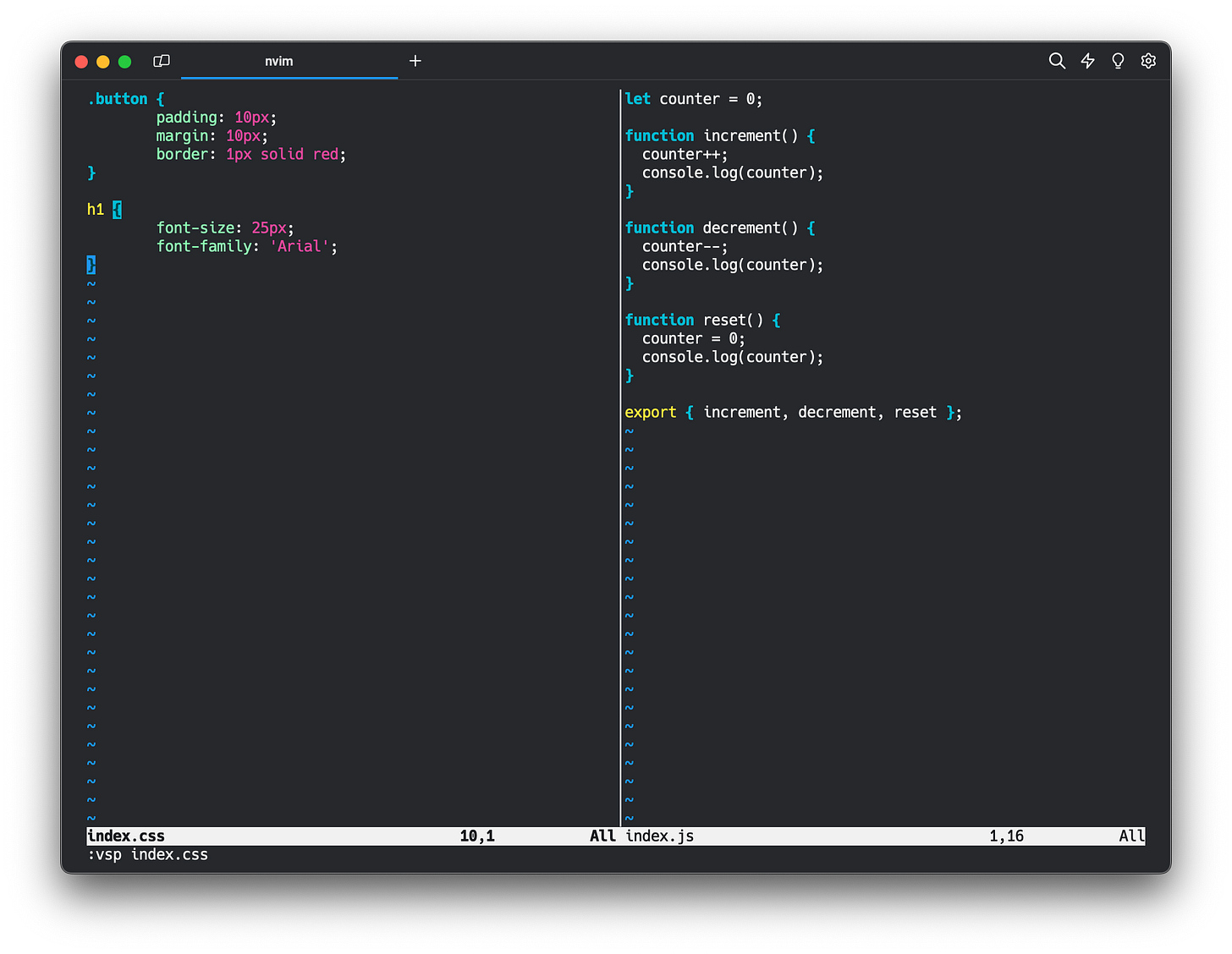The width and height of the screenshot is (1232, 954).
Task: Click the vertical split divider
Action: 620,457
